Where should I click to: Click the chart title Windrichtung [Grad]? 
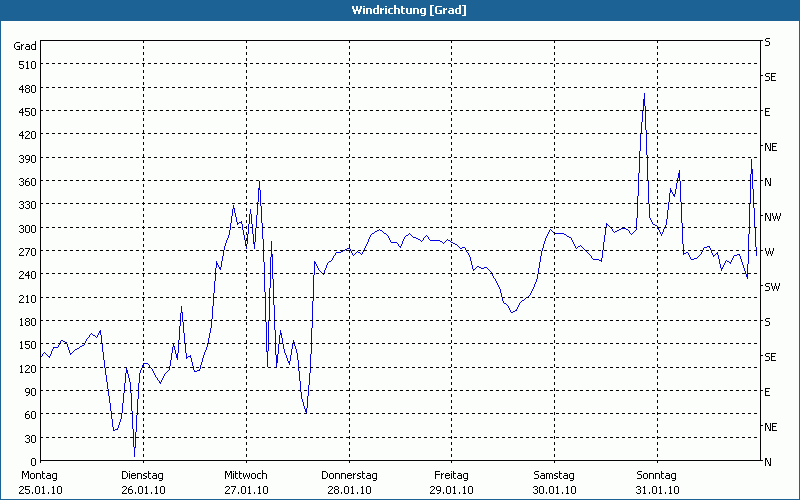(x=409, y=10)
